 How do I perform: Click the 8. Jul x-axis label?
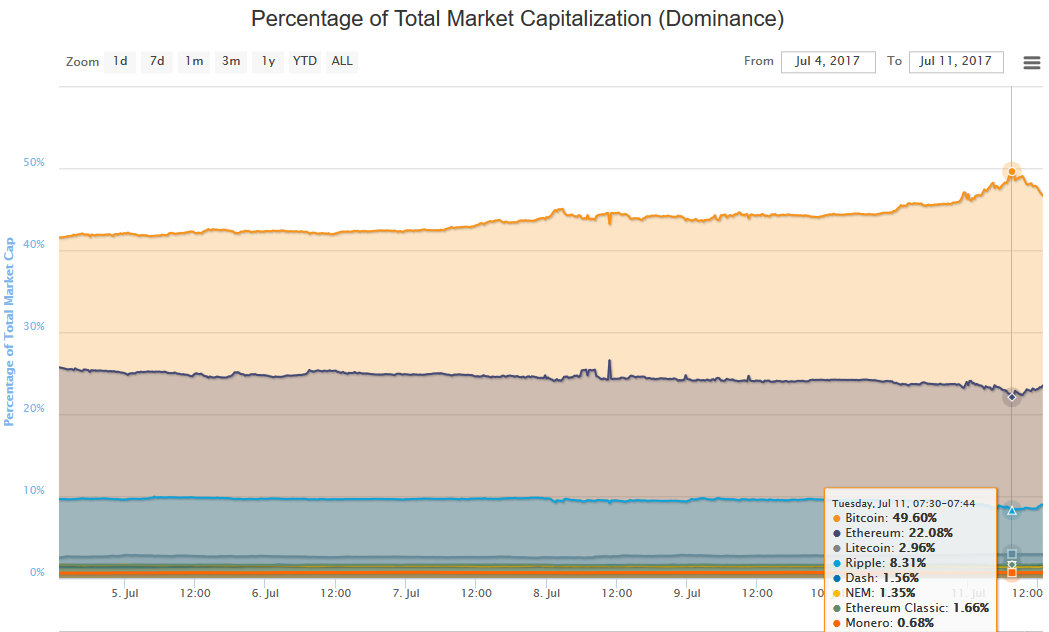547,593
